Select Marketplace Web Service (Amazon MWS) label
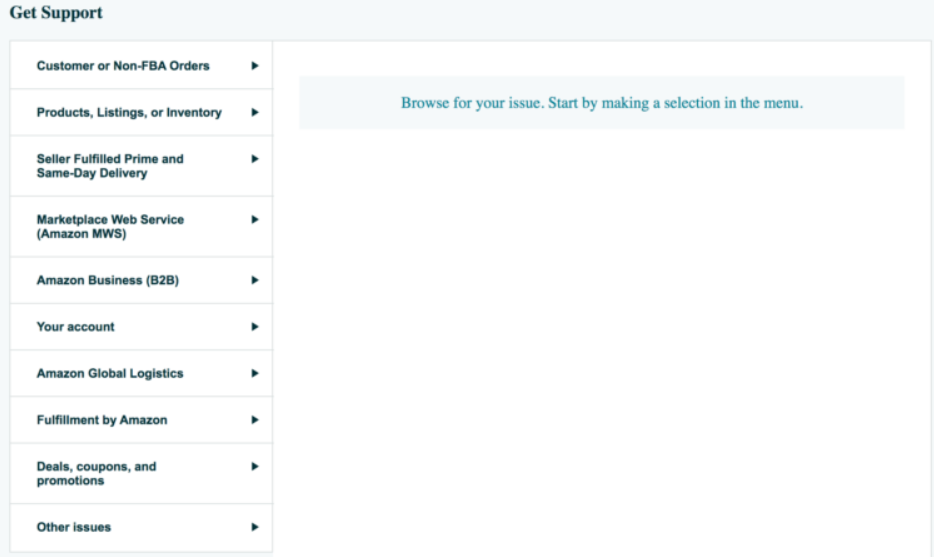 (110, 226)
